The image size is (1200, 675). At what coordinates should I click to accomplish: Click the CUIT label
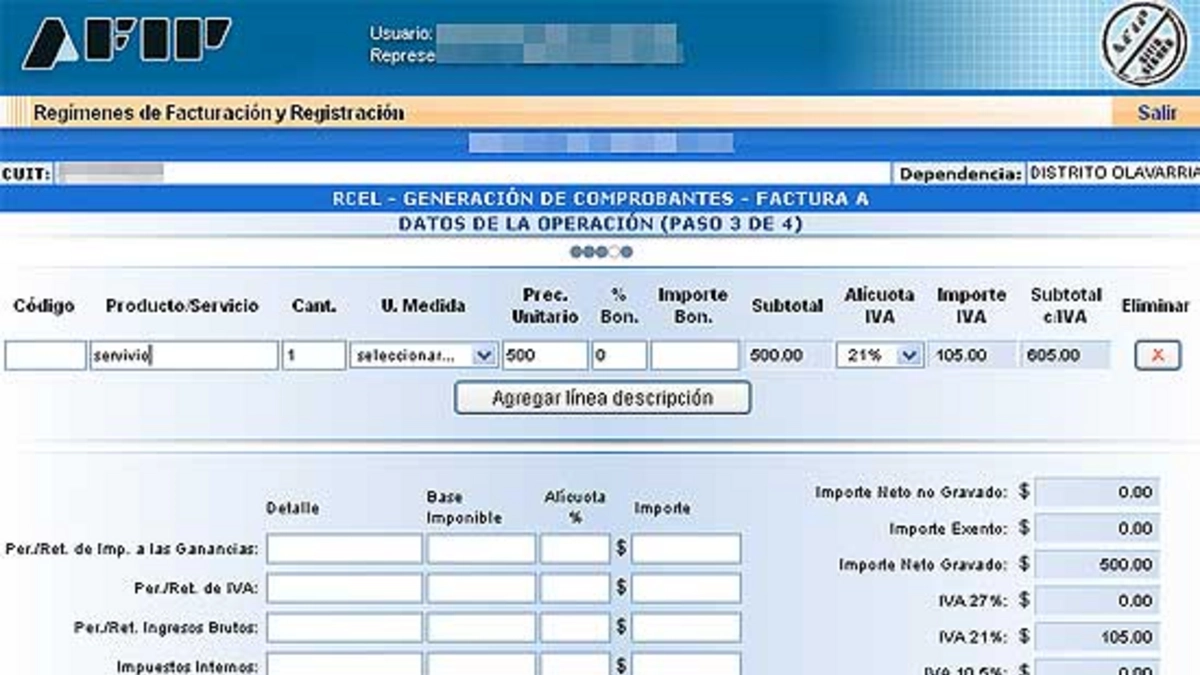(x=26, y=174)
